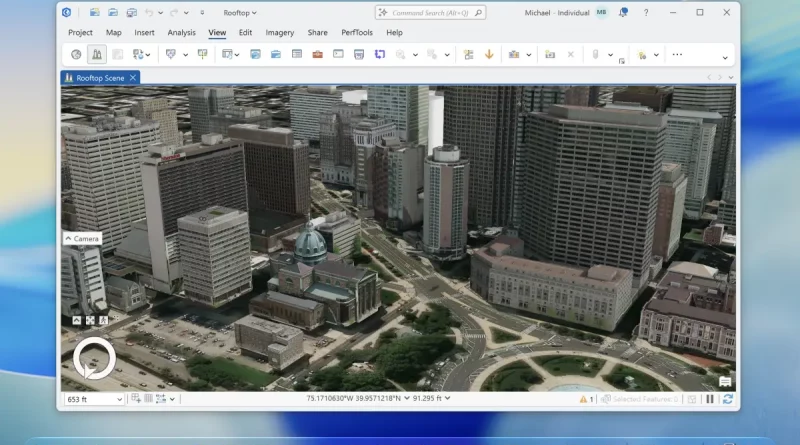Click the Redo arrow in quick access toolbar
The height and width of the screenshot is (445, 800).
pyautogui.click(x=174, y=12)
